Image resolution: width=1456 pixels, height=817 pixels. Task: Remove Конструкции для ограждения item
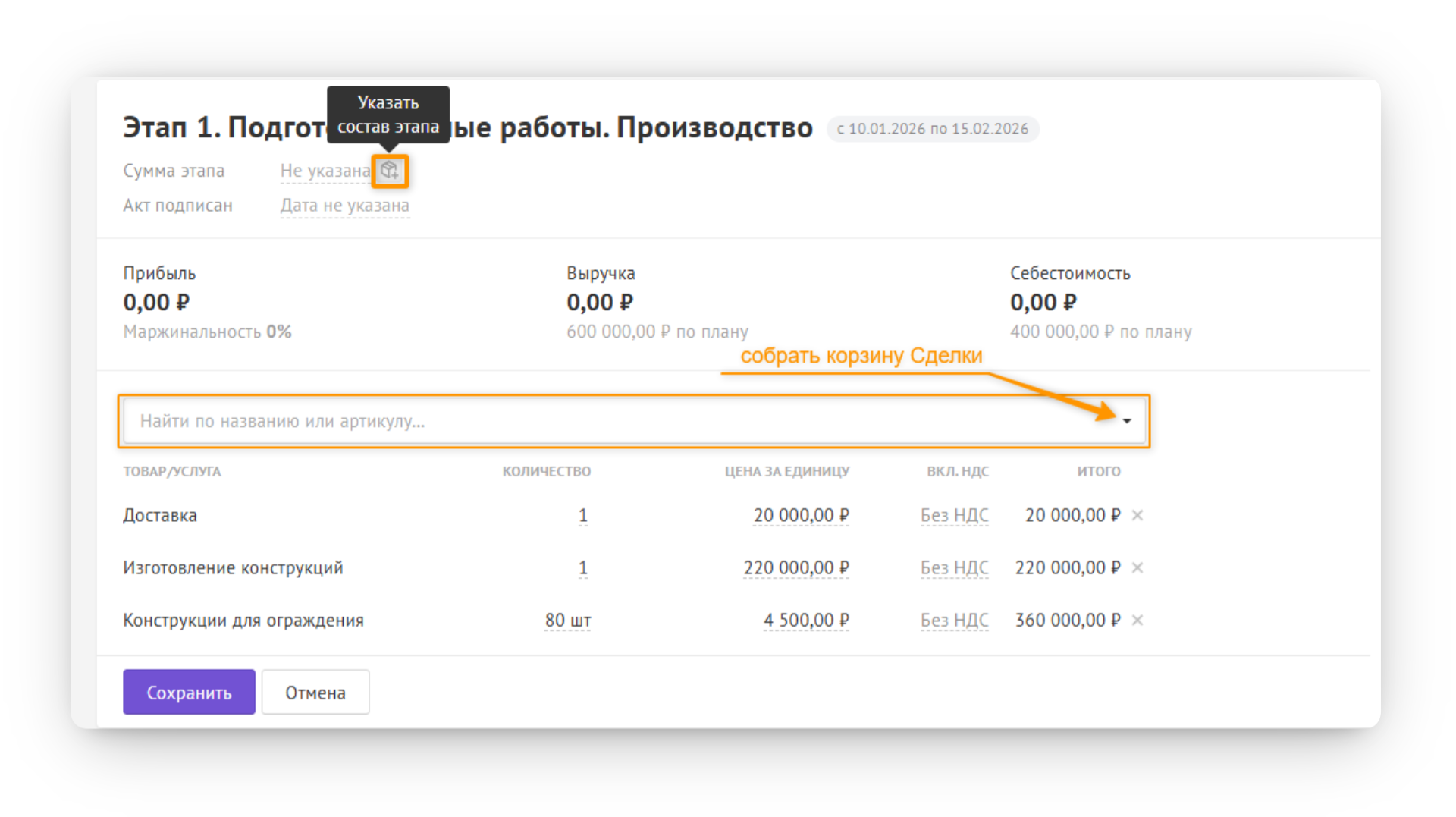click(x=1137, y=620)
